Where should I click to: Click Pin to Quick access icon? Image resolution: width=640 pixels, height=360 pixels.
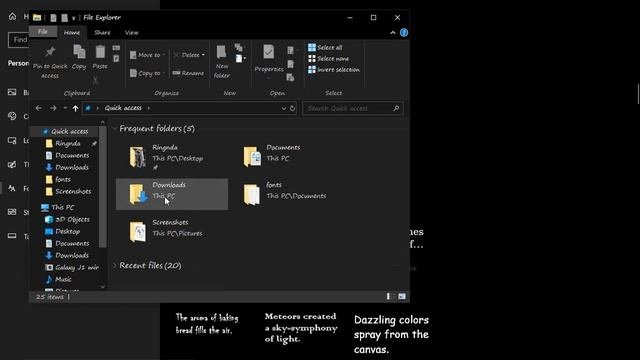point(50,52)
